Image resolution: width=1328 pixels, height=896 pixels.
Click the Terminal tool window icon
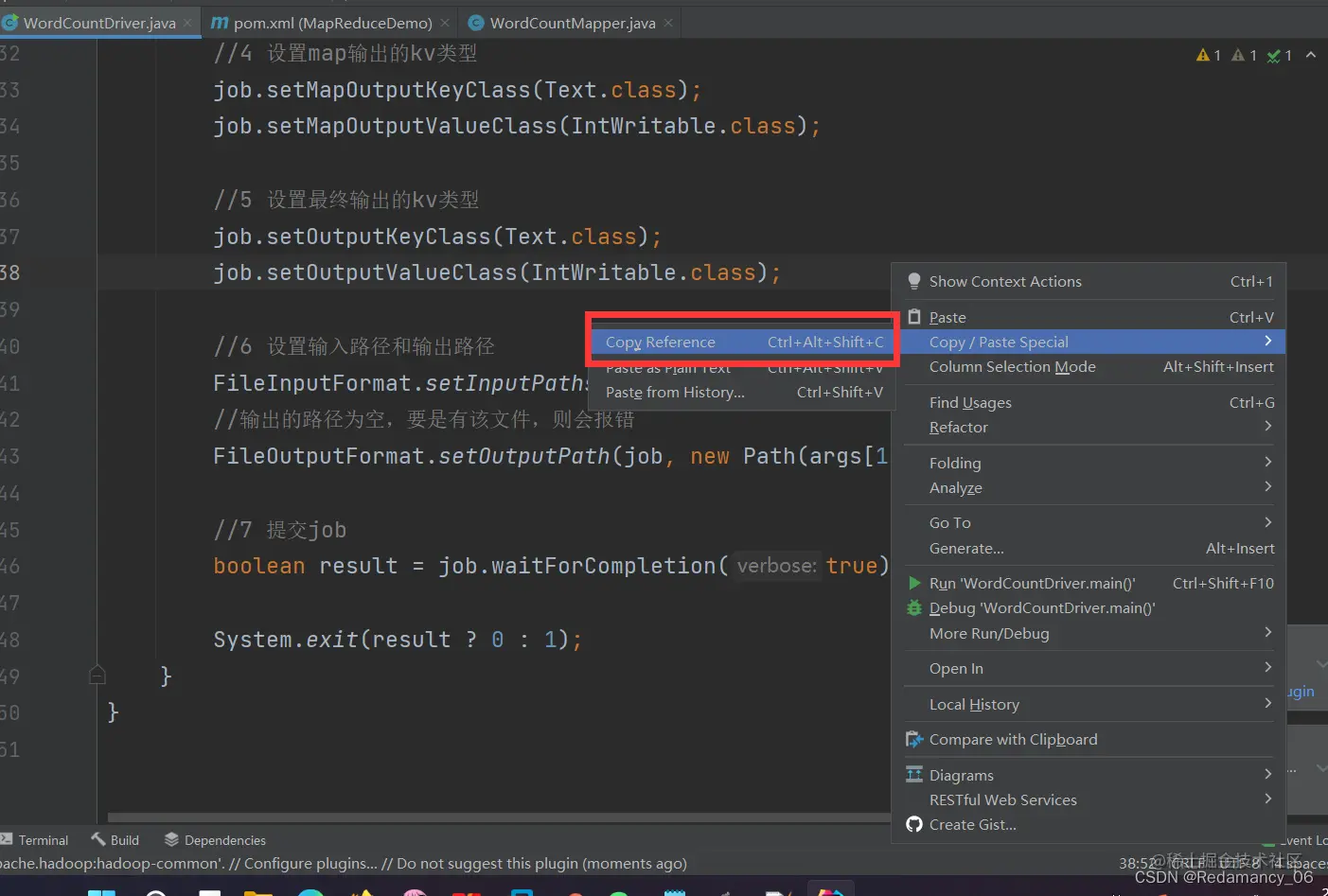[7, 839]
